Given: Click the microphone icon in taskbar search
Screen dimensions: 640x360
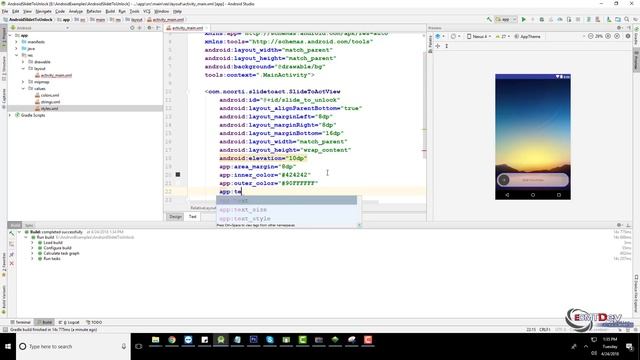Looking at the screenshot, I should [x=124, y=346].
